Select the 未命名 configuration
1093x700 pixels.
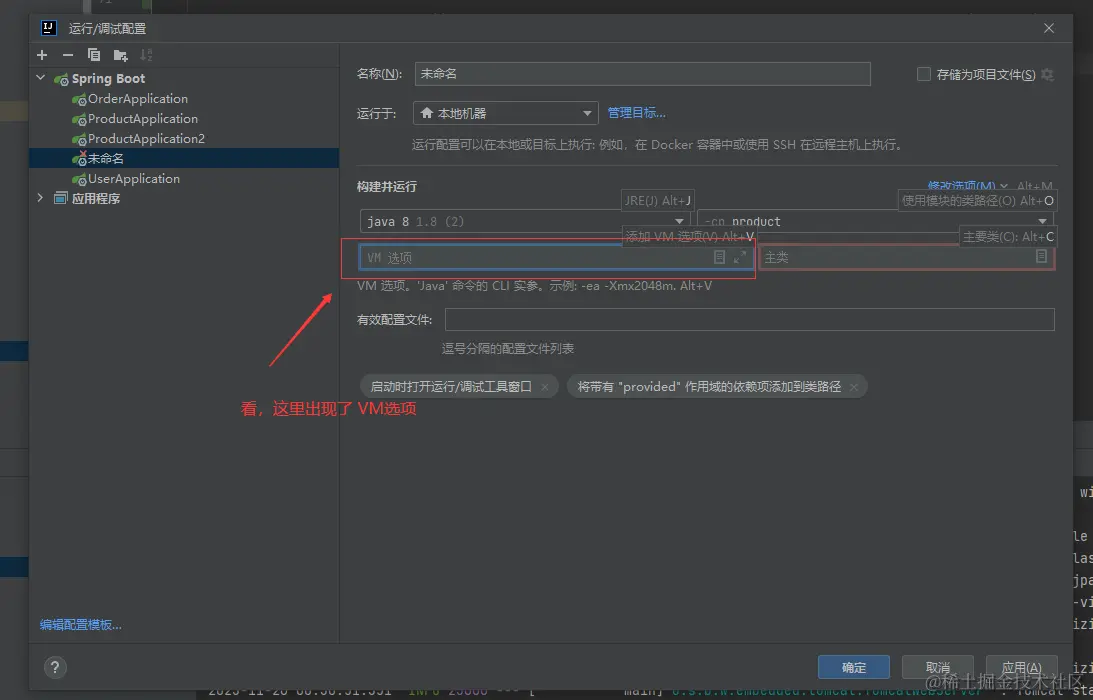(184, 158)
